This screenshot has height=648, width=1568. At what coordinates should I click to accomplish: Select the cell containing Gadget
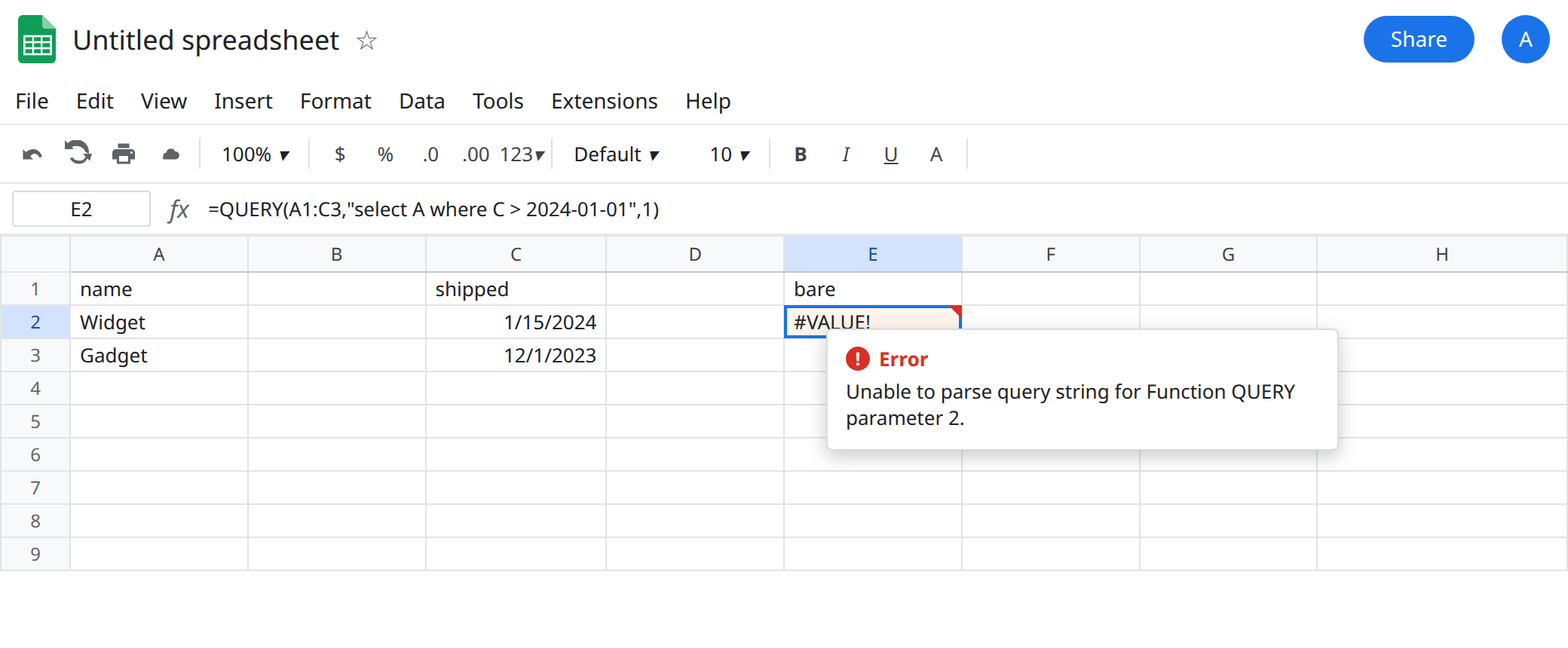tap(159, 355)
